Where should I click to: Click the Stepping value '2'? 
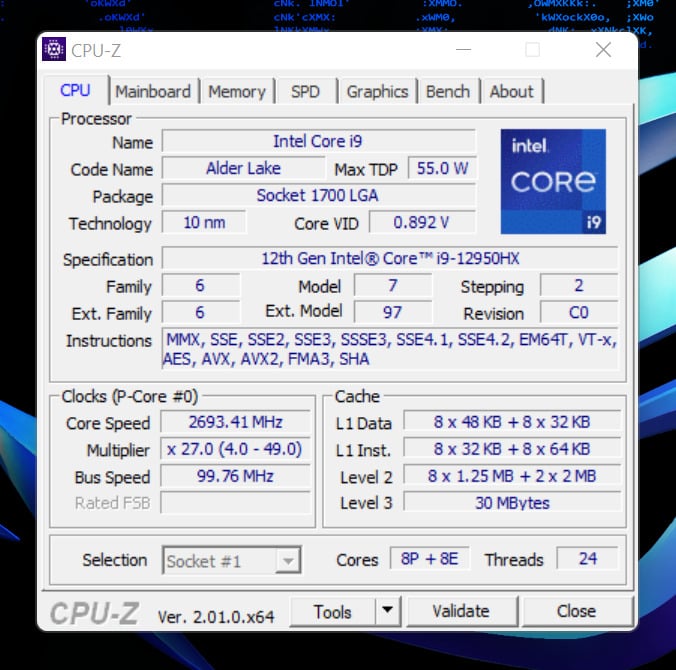coord(579,285)
